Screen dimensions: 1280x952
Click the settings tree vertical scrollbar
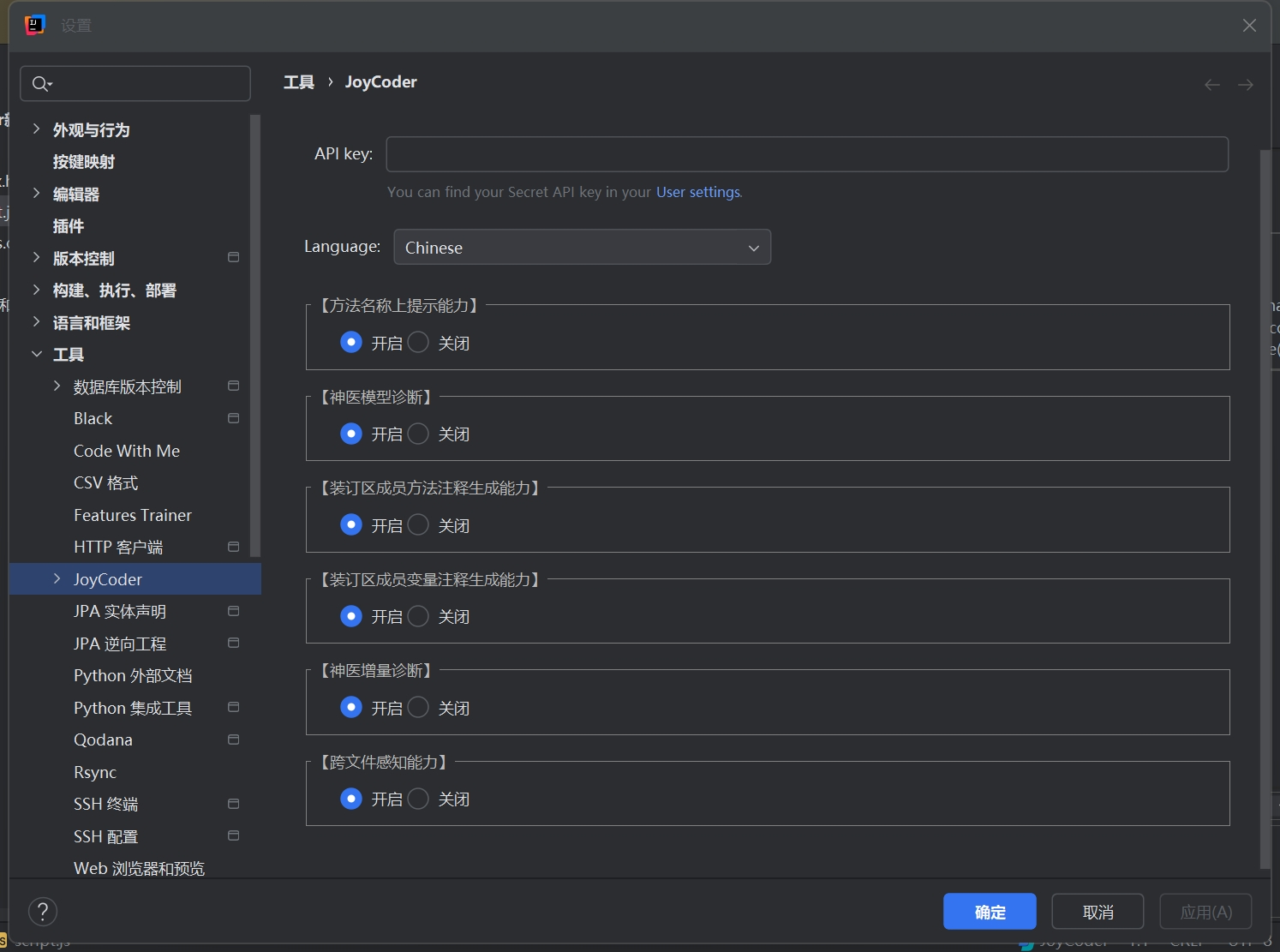254,336
